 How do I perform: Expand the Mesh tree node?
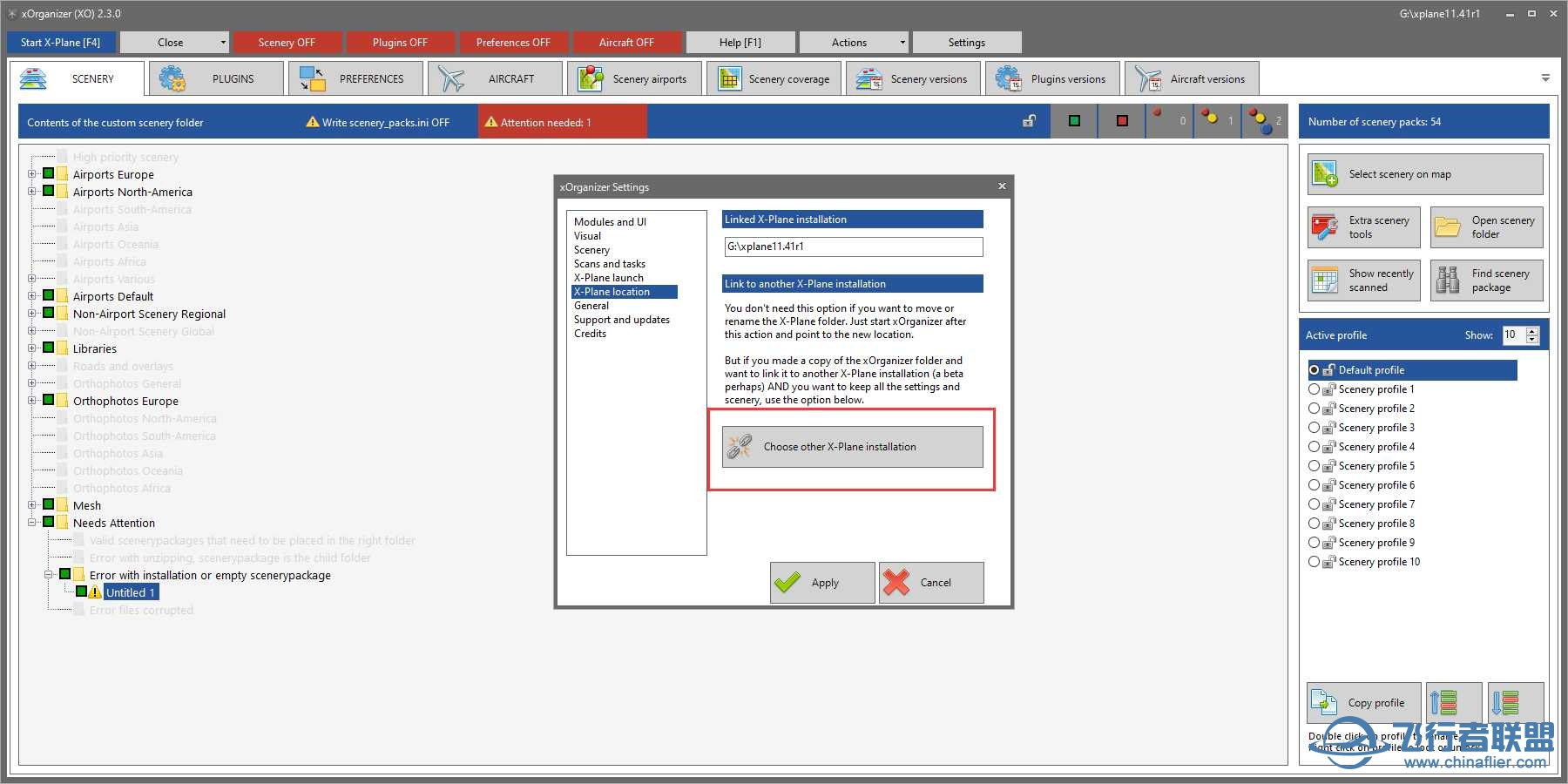32,505
